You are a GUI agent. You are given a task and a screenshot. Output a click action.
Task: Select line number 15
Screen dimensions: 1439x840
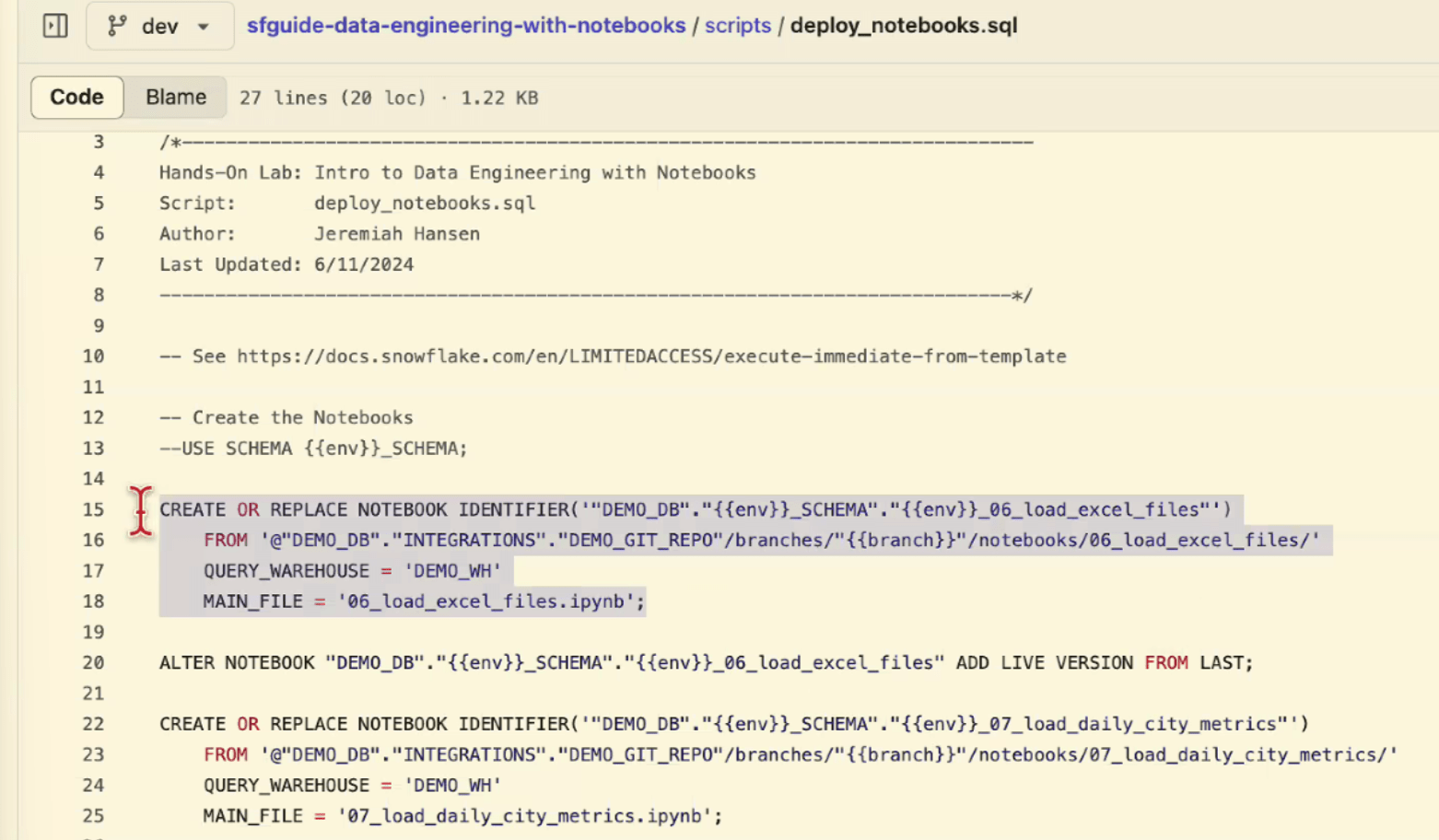(93, 509)
